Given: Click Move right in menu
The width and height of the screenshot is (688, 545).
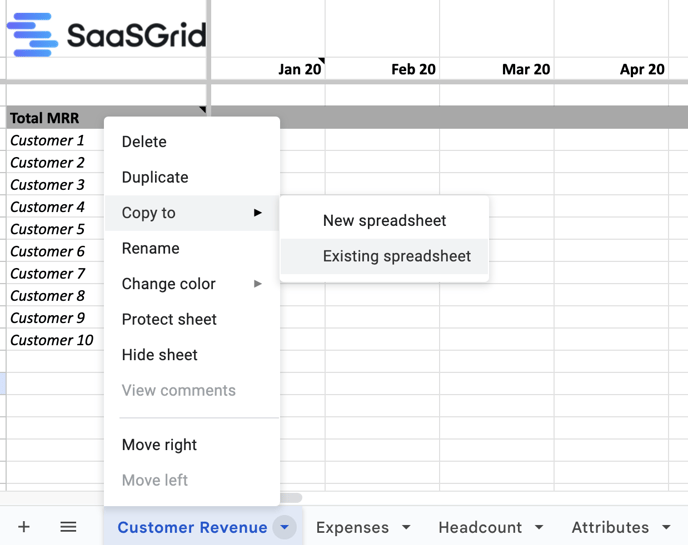Looking at the screenshot, I should pyautogui.click(x=159, y=445).
